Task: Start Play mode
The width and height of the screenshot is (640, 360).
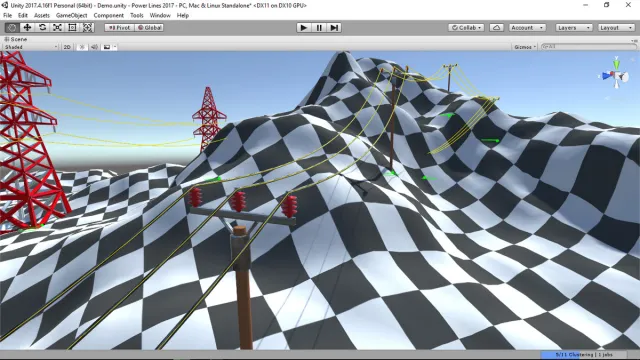Action: (x=304, y=27)
